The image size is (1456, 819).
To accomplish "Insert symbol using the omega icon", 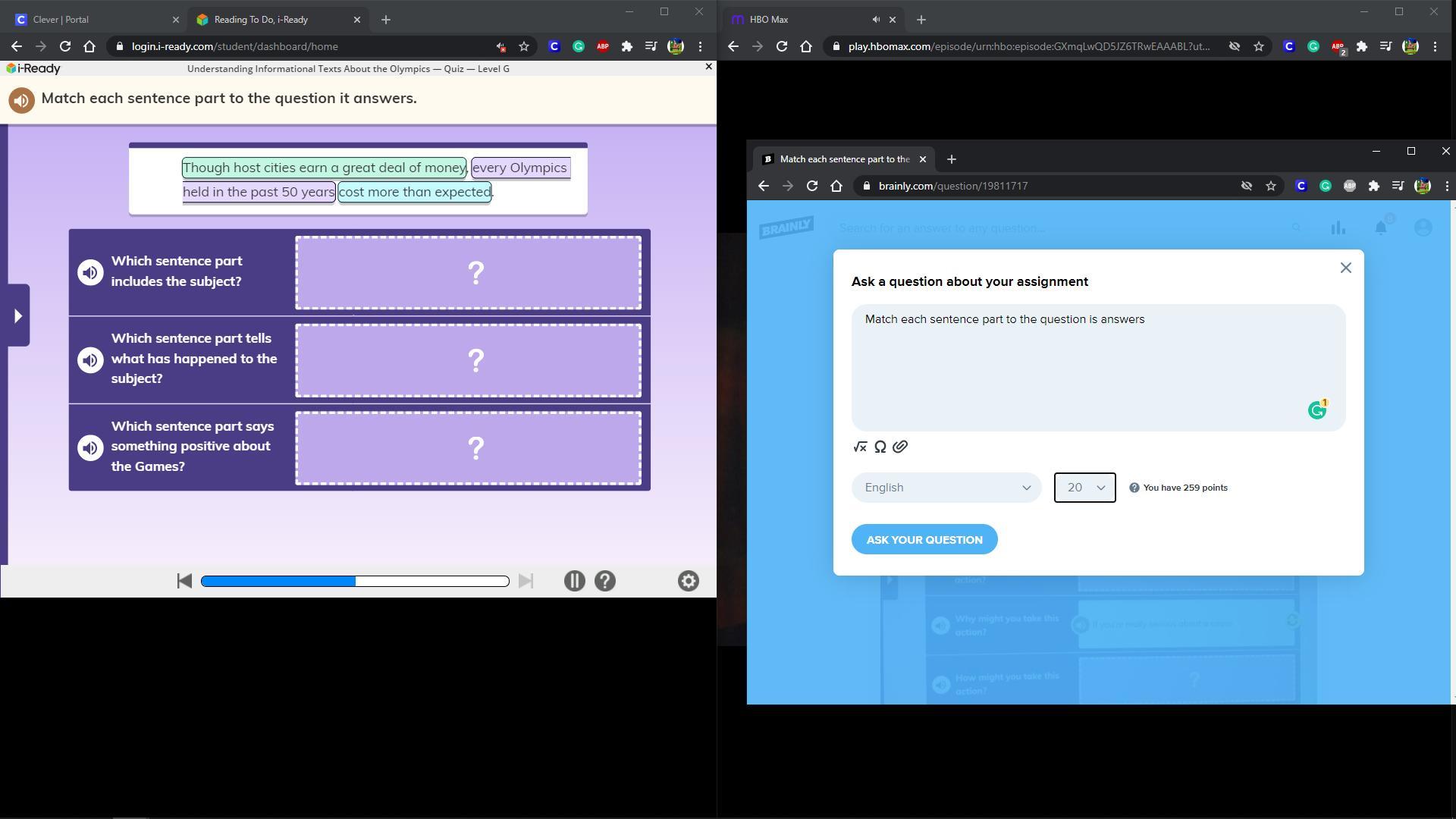I will tap(880, 447).
